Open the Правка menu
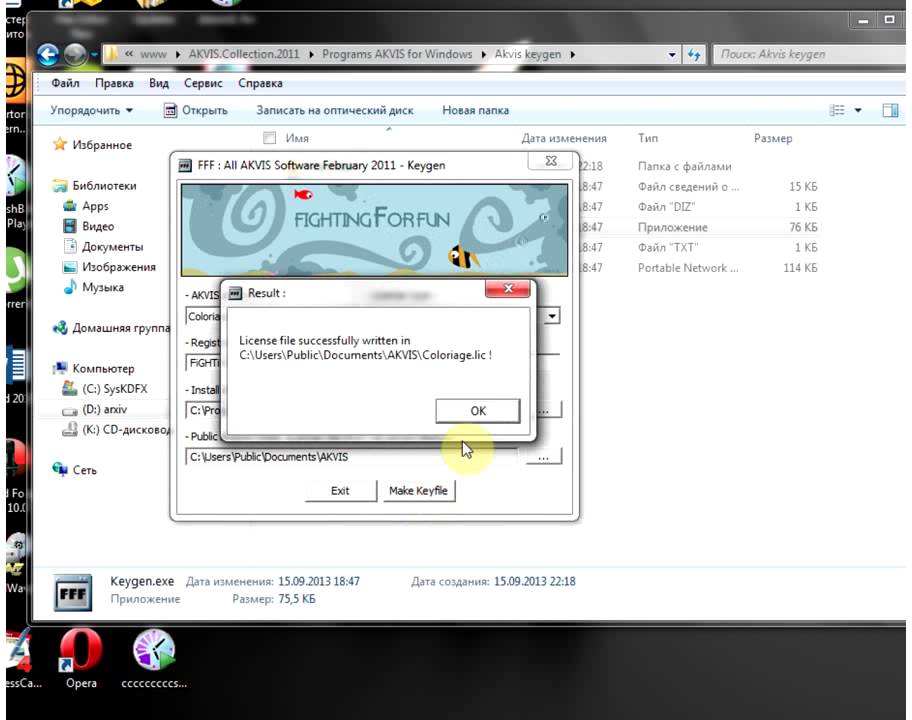Image resolution: width=912 pixels, height=720 pixels. click(x=114, y=83)
